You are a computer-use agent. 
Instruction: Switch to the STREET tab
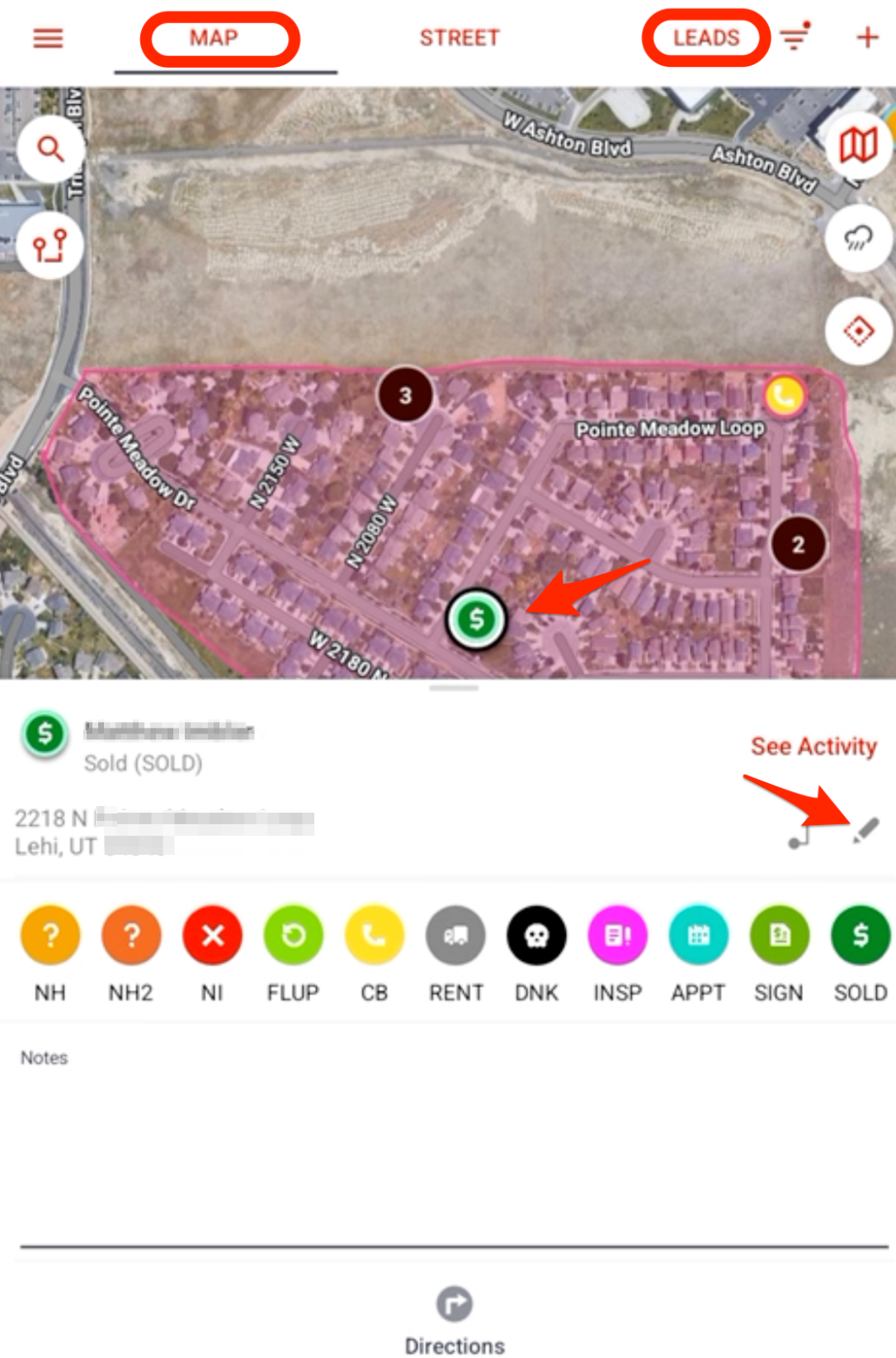(460, 38)
